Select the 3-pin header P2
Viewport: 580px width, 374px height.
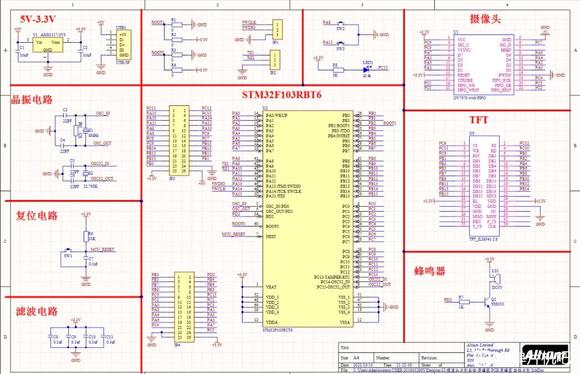click(x=274, y=60)
